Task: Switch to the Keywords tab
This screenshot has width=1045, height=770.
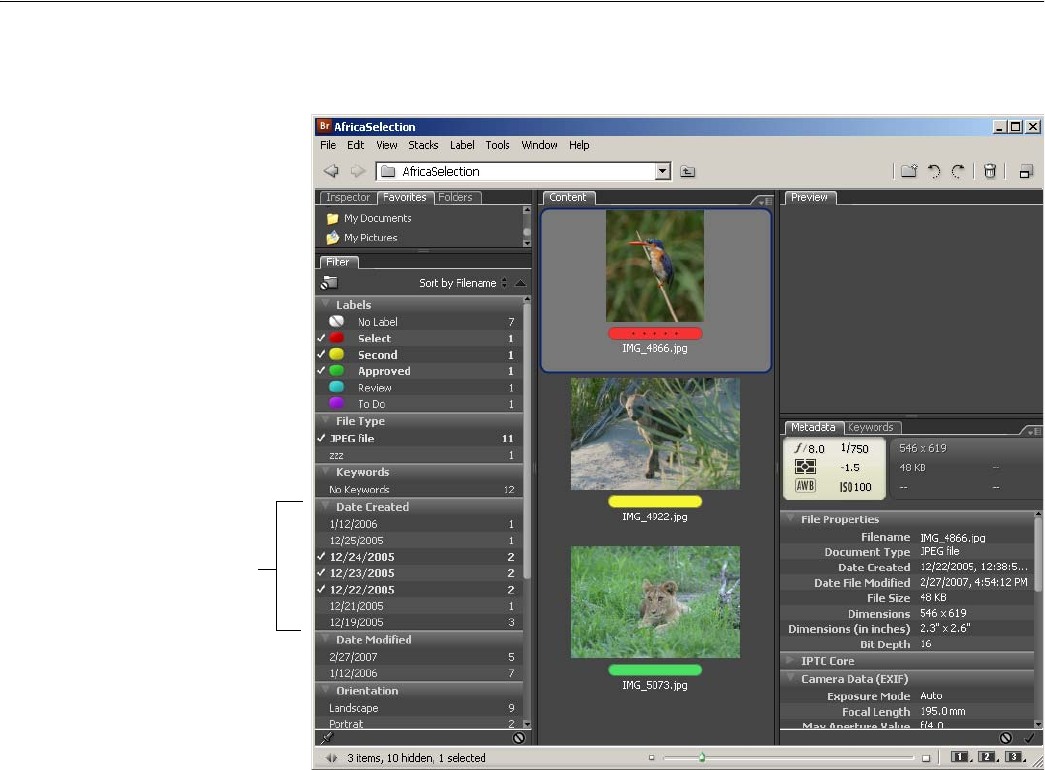Action: tap(870, 428)
